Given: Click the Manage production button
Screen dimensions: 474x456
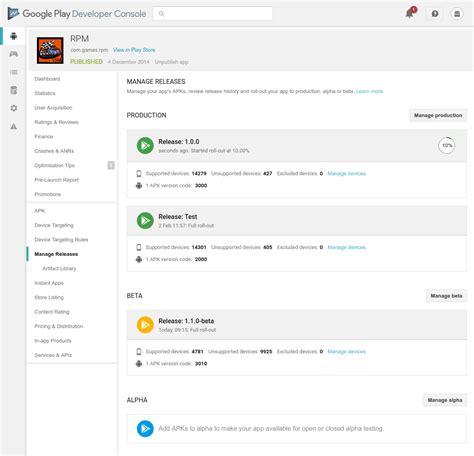Looking at the screenshot, I should (438, 115).
